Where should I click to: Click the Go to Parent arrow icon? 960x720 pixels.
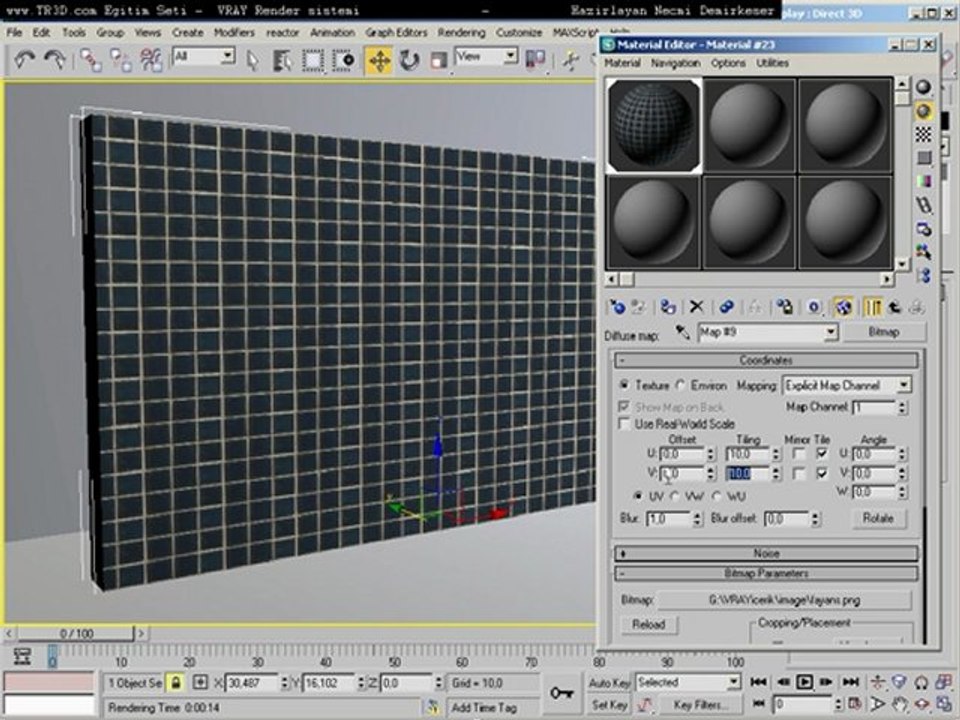tap(894, 307)
